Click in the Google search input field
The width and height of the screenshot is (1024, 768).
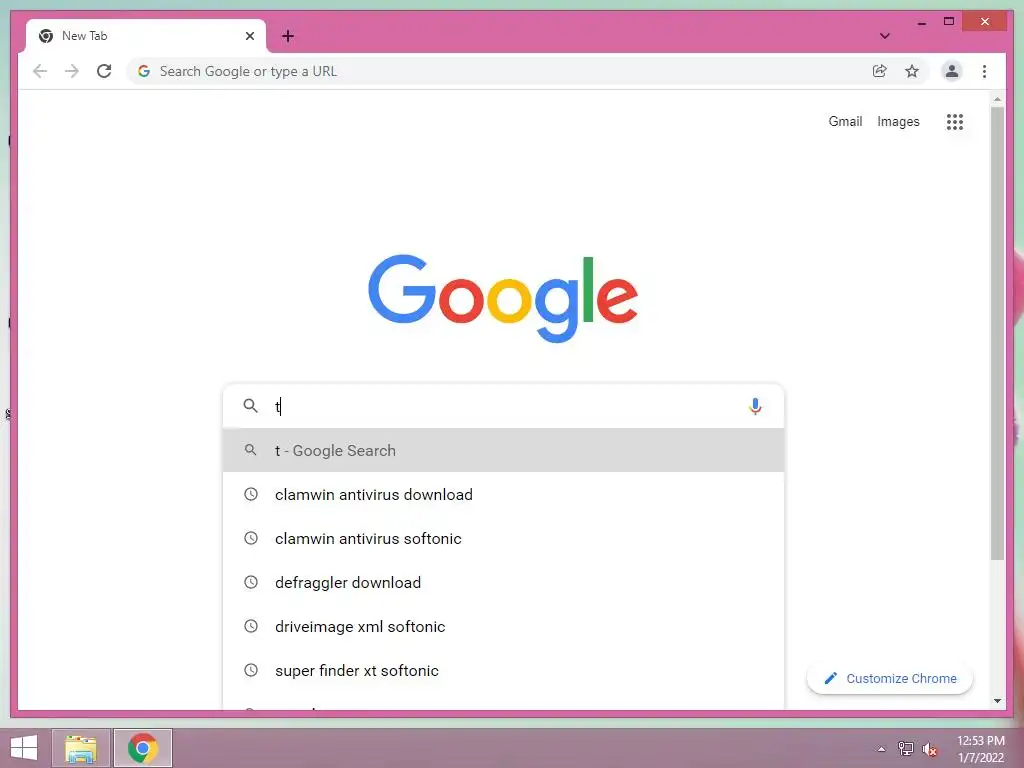pyautogui.click(x=506, y=406)
